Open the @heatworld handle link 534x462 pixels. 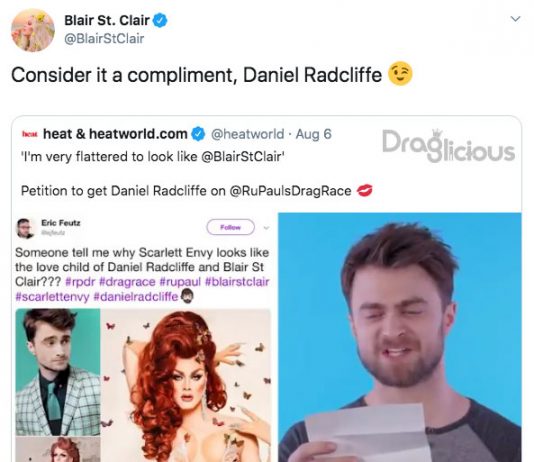pos(248,134)
